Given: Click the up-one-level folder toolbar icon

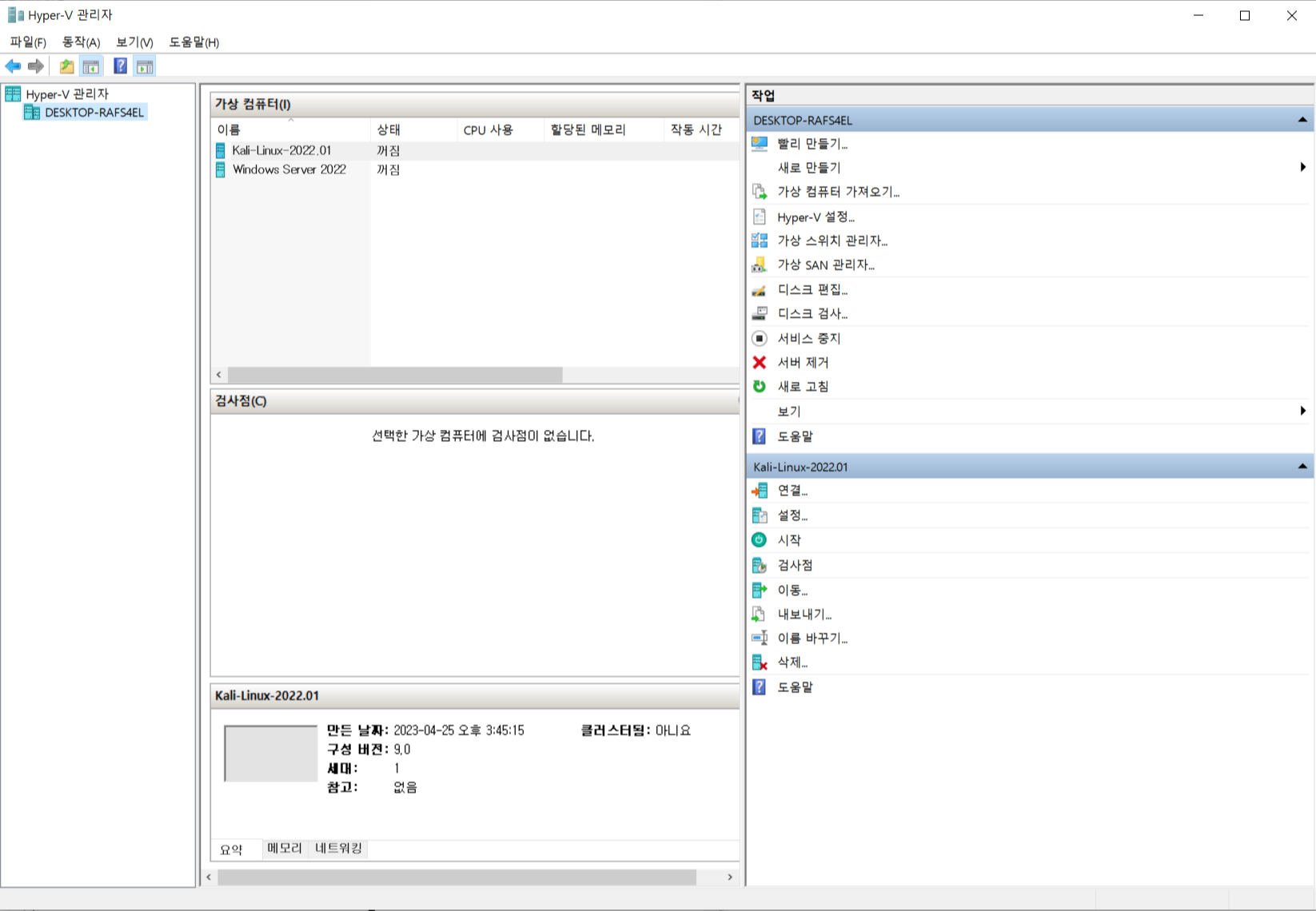Looking at the screenshot, I should click(67, 66).
